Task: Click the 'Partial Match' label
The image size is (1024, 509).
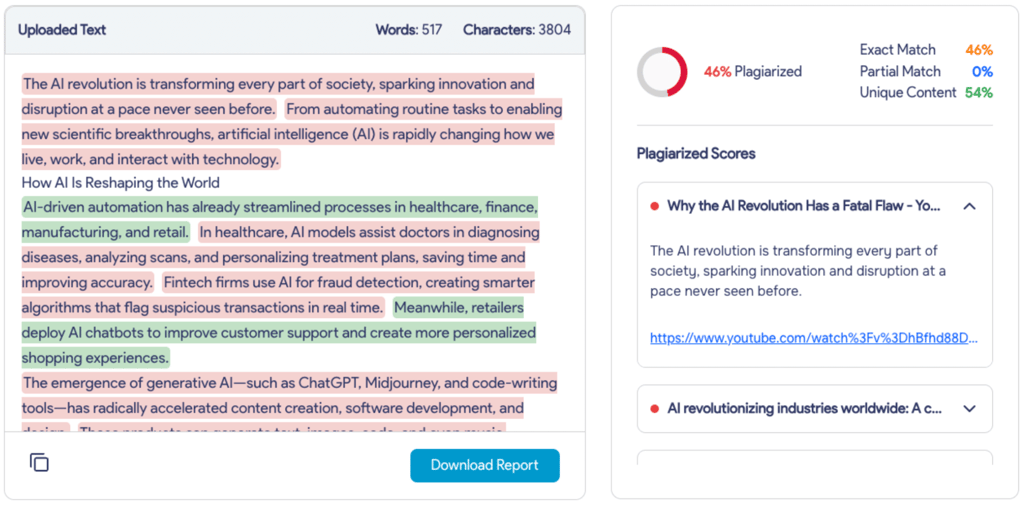Action: coord(900,71)
